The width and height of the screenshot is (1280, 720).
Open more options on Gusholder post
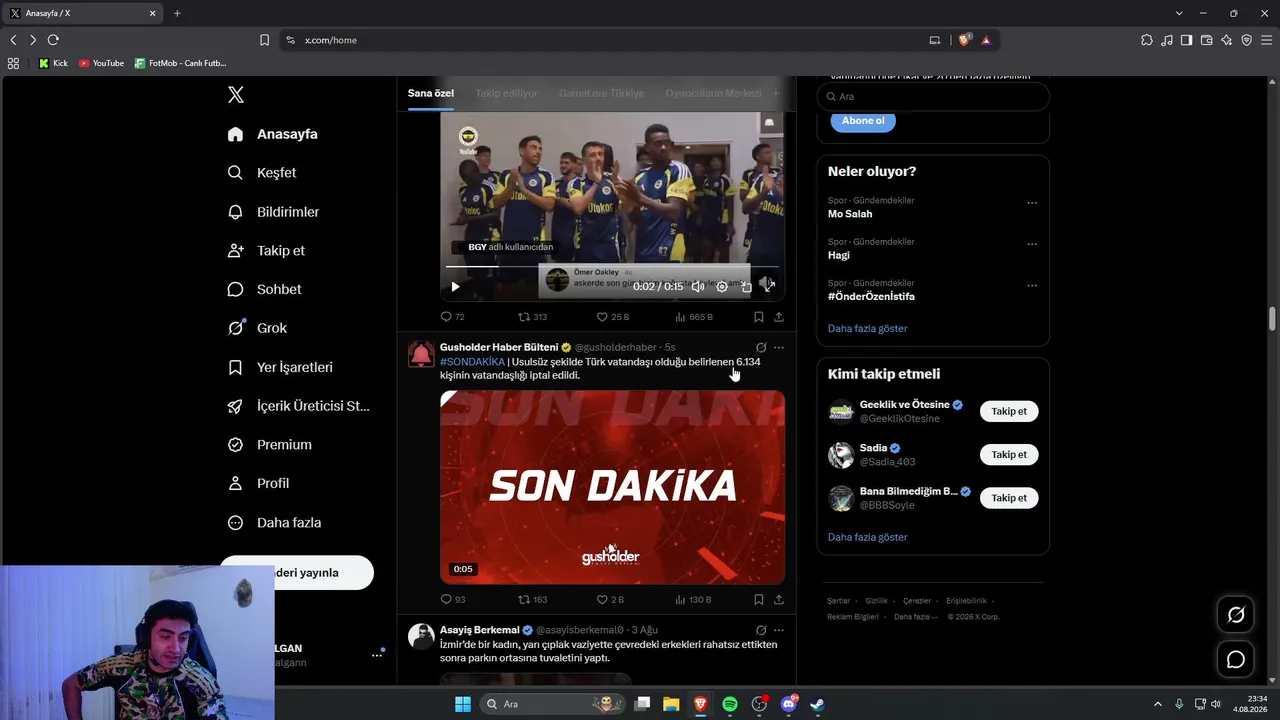(779, 348)
